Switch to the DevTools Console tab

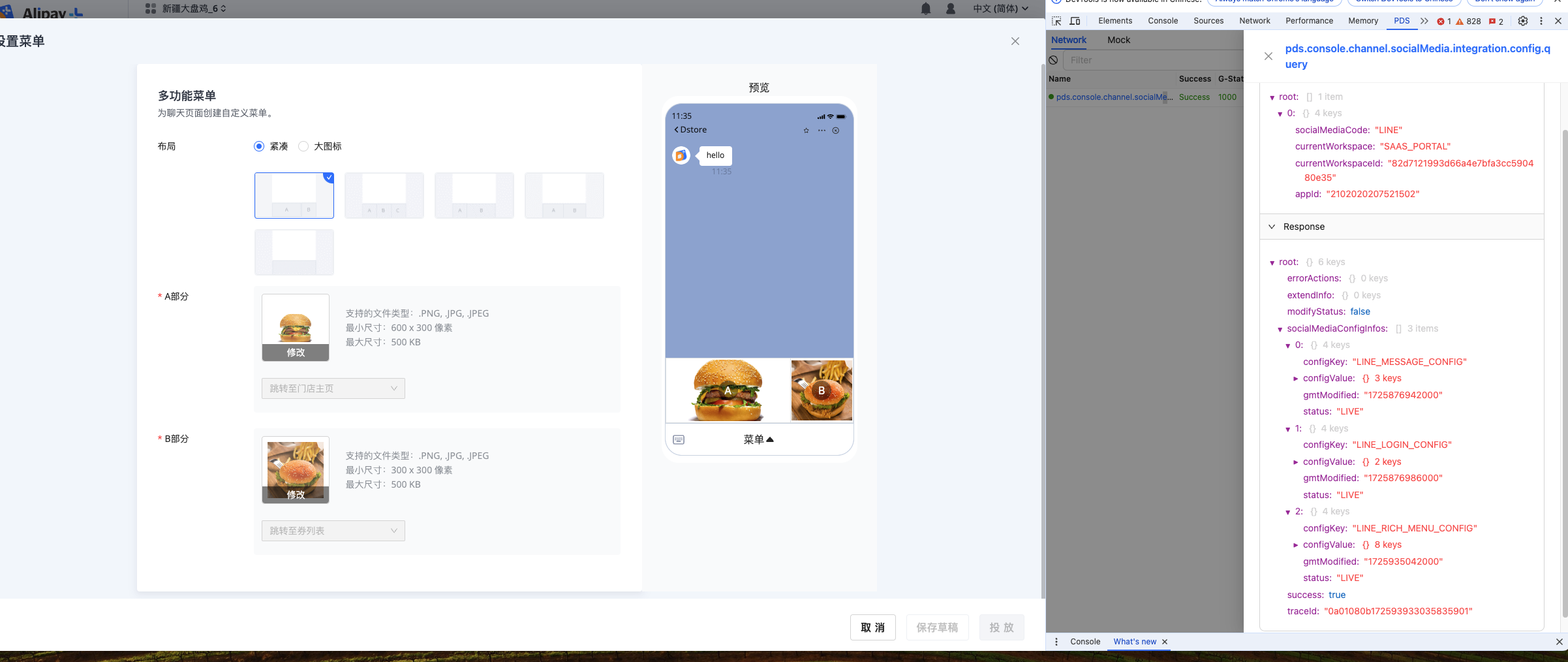pos(1163,21)
